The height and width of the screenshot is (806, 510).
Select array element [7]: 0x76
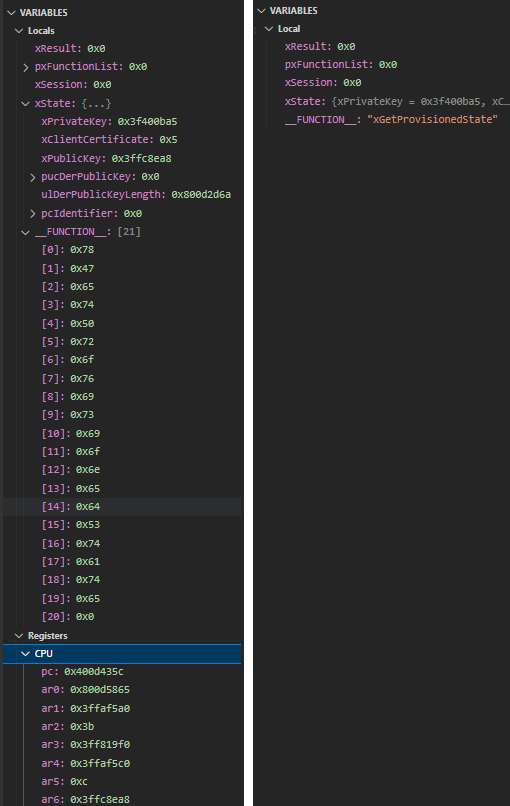(67, 378)
